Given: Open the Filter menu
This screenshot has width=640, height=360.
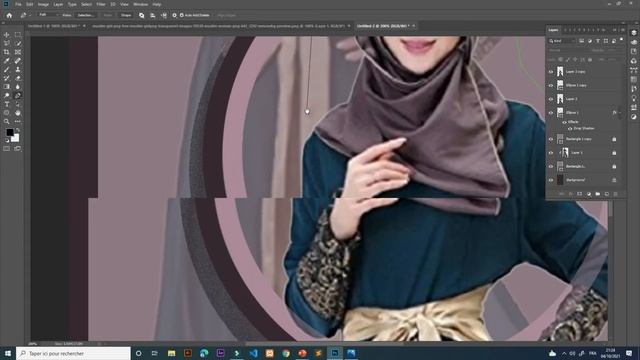Looking at the screenshot, I should (x=101, y=4).
